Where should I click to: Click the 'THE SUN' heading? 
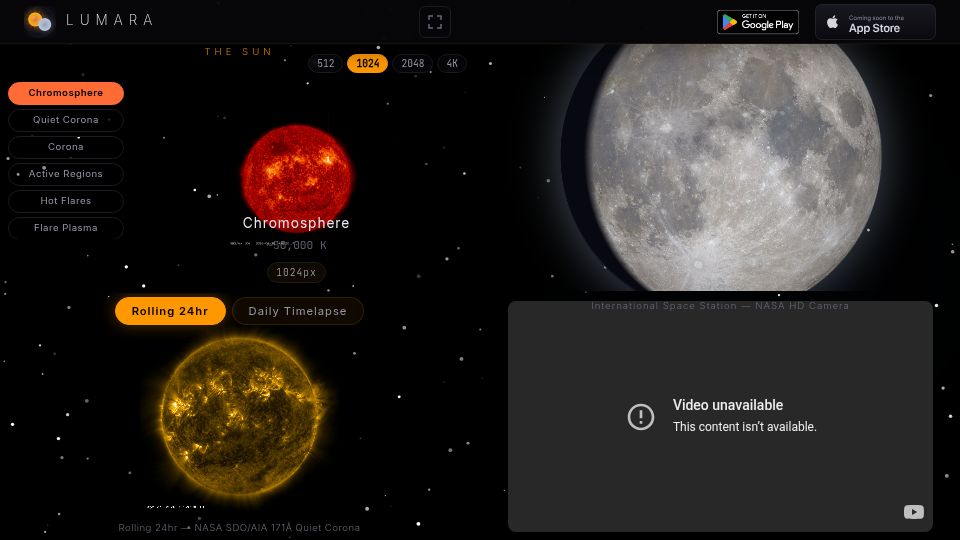[x=238, y=51]
